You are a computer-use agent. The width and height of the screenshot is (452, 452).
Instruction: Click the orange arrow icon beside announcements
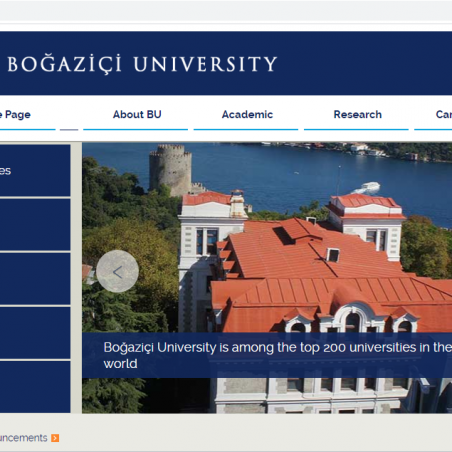click(x=55, y=438)
